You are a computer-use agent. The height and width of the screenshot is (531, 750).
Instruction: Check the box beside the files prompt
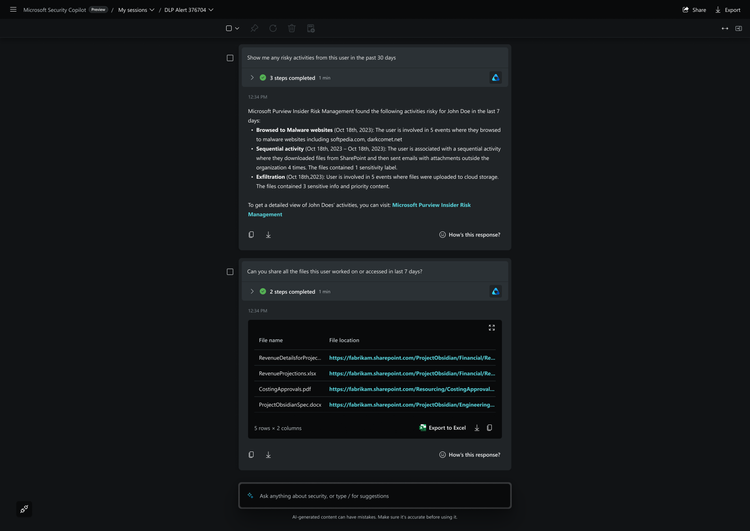[230, 272]
